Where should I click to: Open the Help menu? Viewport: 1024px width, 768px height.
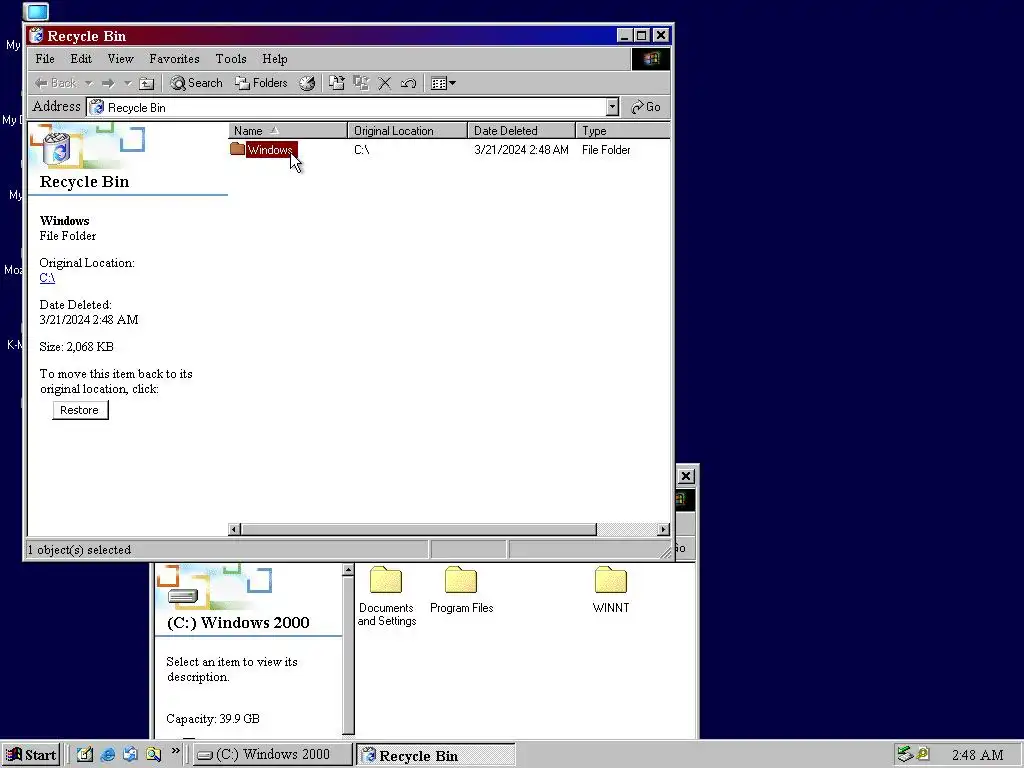[x=275, y=59]
